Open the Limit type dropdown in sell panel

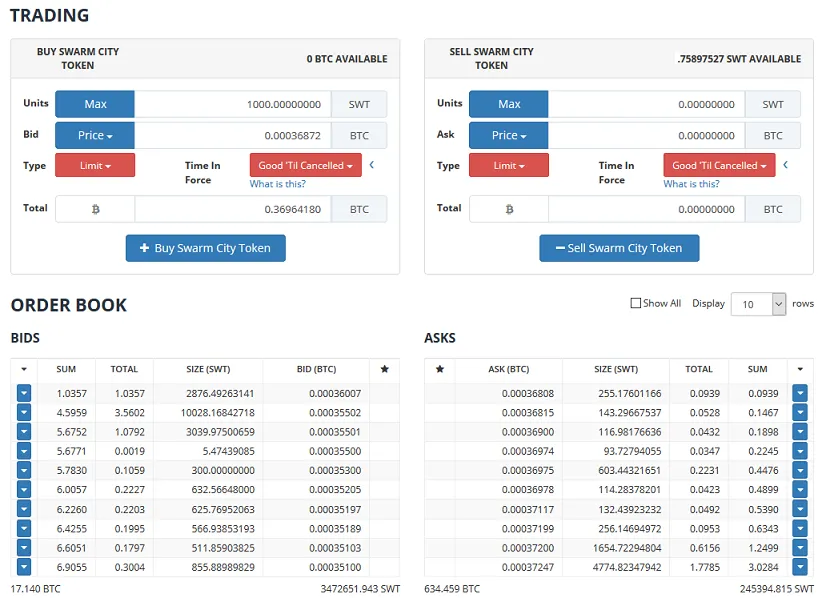point(509,166)
